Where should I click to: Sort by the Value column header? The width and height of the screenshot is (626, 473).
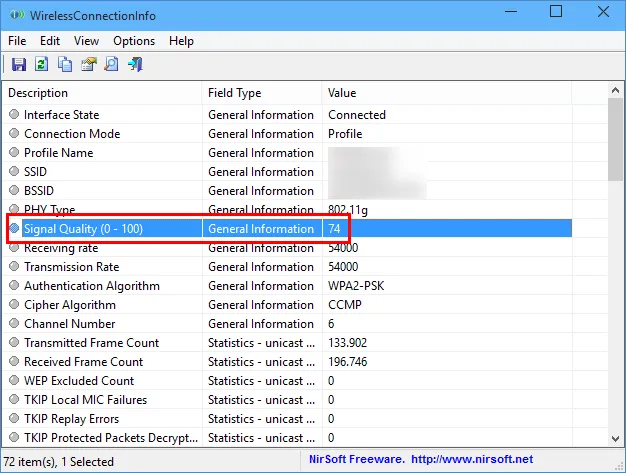pyautogui.click(x=447, y=93)
